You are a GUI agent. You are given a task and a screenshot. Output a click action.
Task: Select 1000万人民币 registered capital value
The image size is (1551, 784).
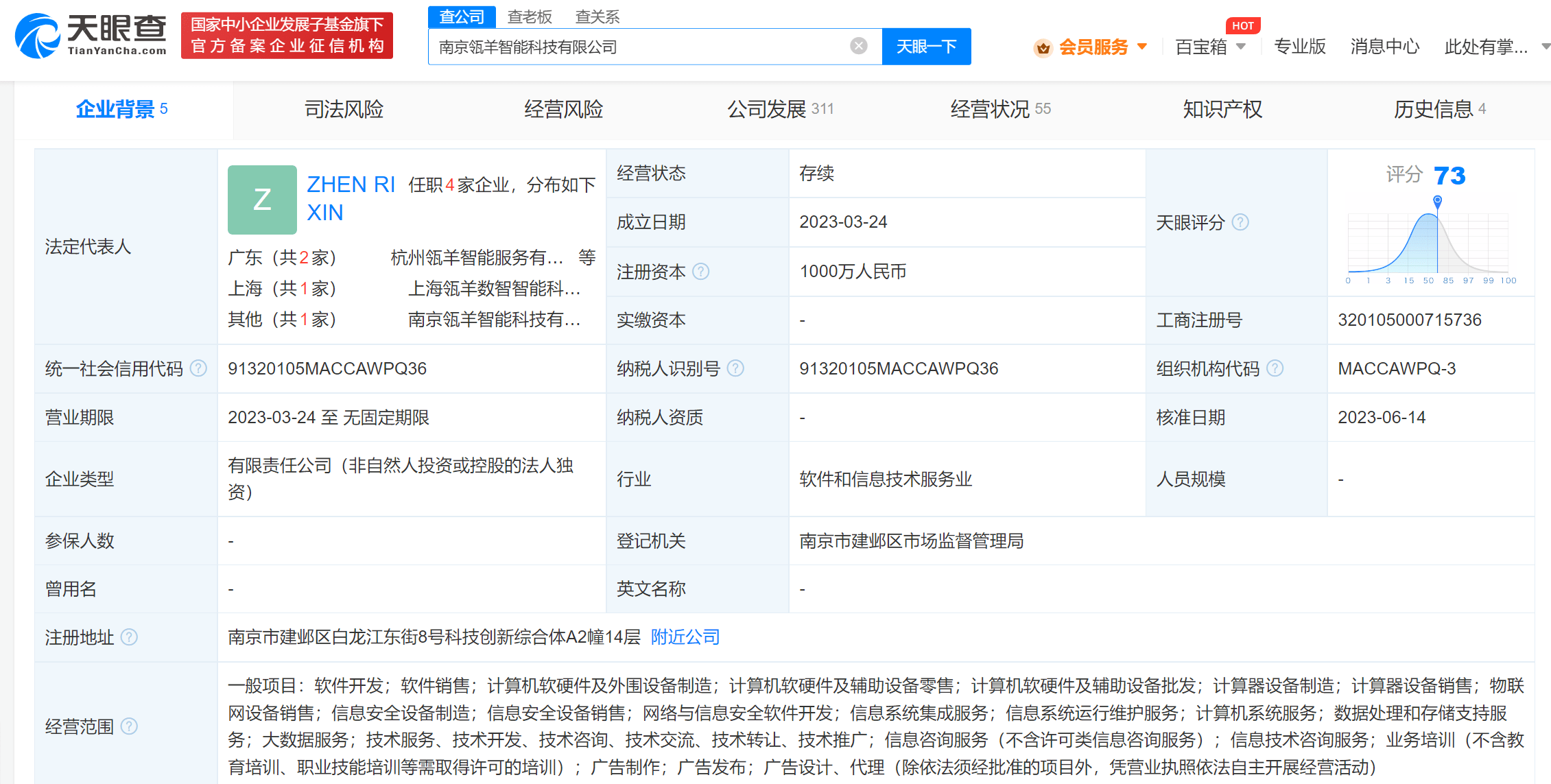pyautogui.click(x=853, y=272)
